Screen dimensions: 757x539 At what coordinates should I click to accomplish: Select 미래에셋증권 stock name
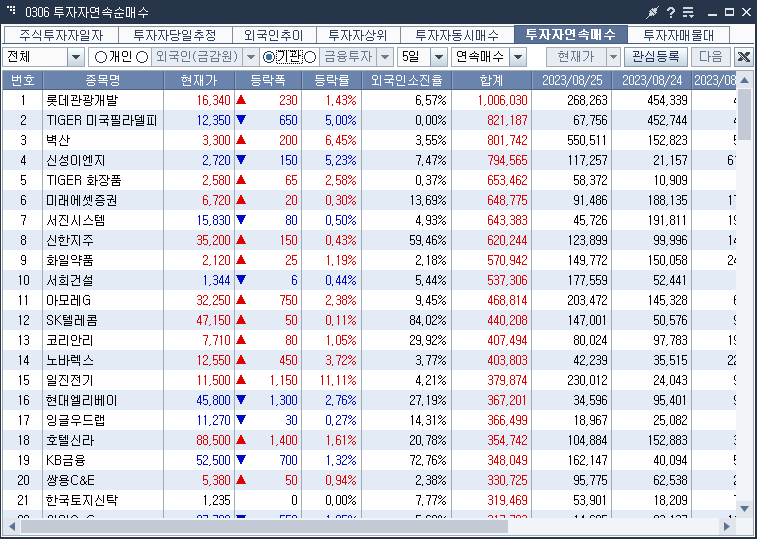click(x=82, y=200)
